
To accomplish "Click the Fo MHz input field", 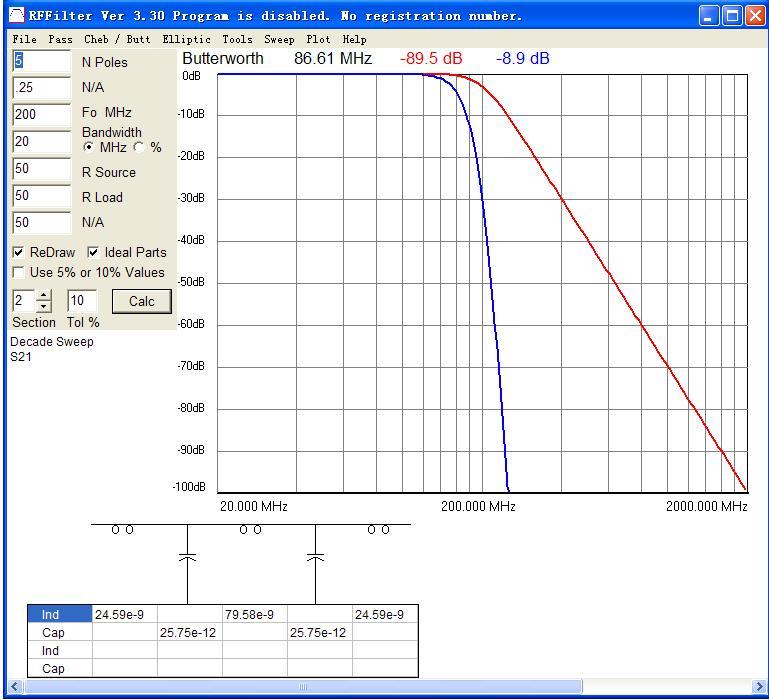I will (42, 114).
